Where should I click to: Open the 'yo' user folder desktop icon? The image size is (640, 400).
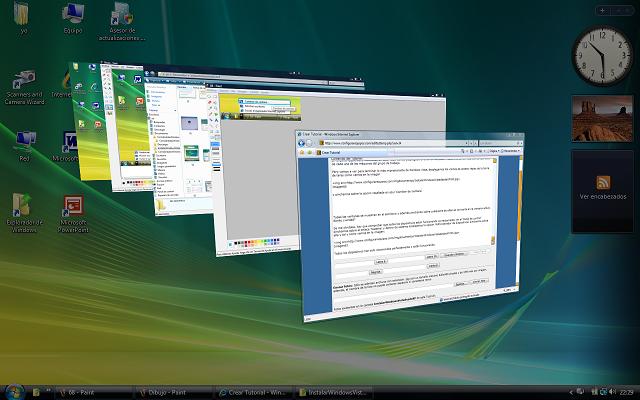(22, 18)
